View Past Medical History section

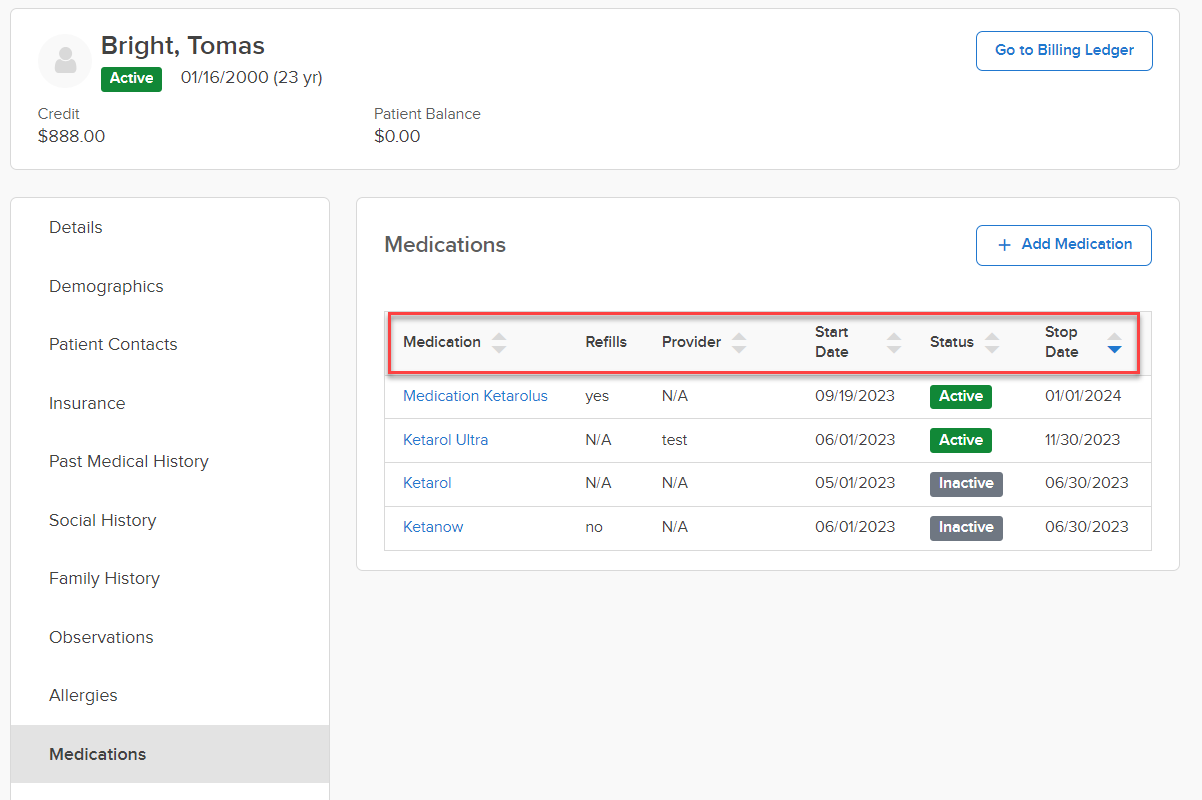click(129, 462)
